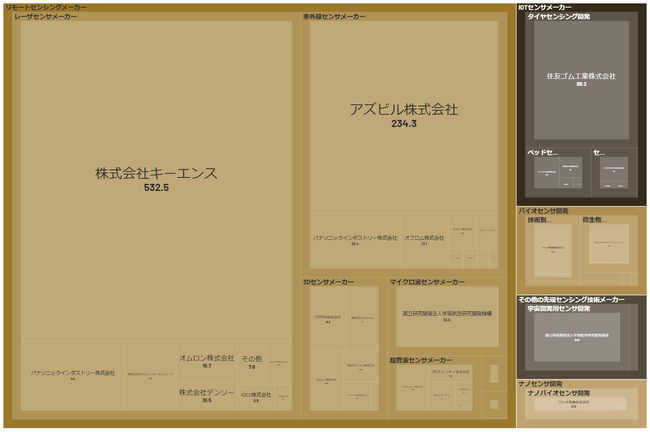Screen dimensions: 650x432
Task: Open the 赤外線センサメーカー category header
Action: [x=334, y=17]
